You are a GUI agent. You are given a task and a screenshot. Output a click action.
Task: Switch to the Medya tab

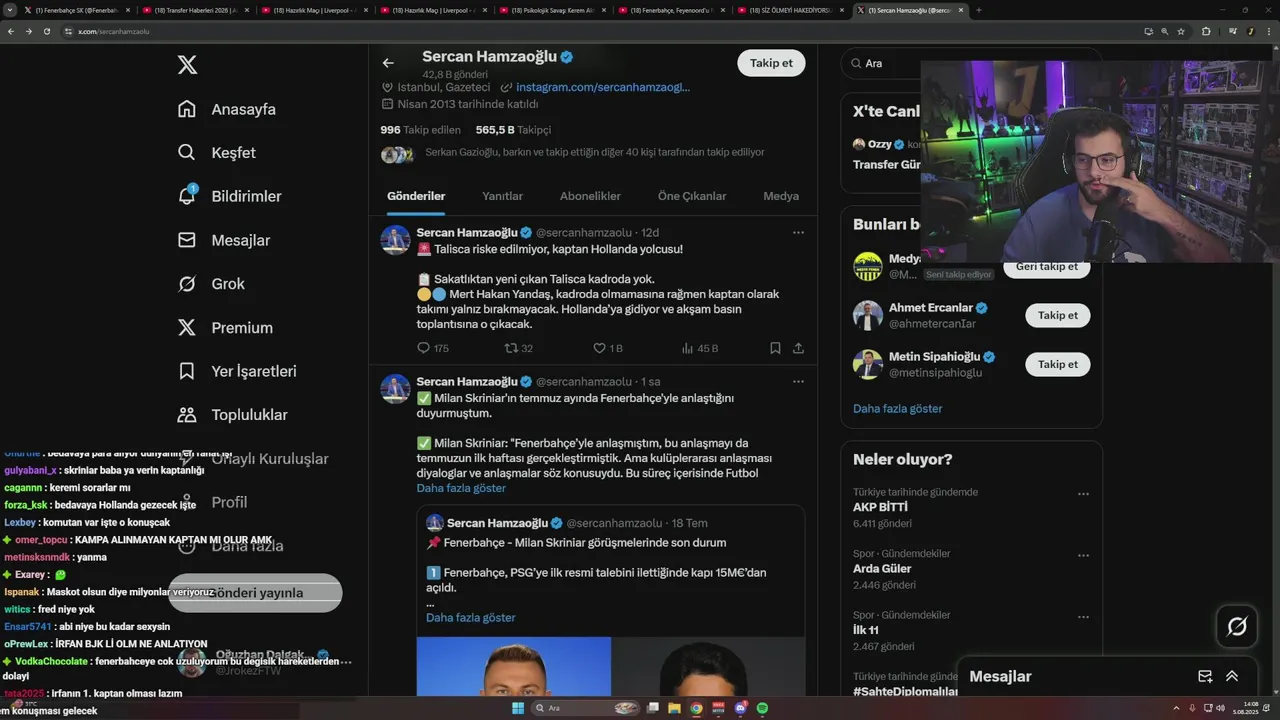click(x=781, y=196)
